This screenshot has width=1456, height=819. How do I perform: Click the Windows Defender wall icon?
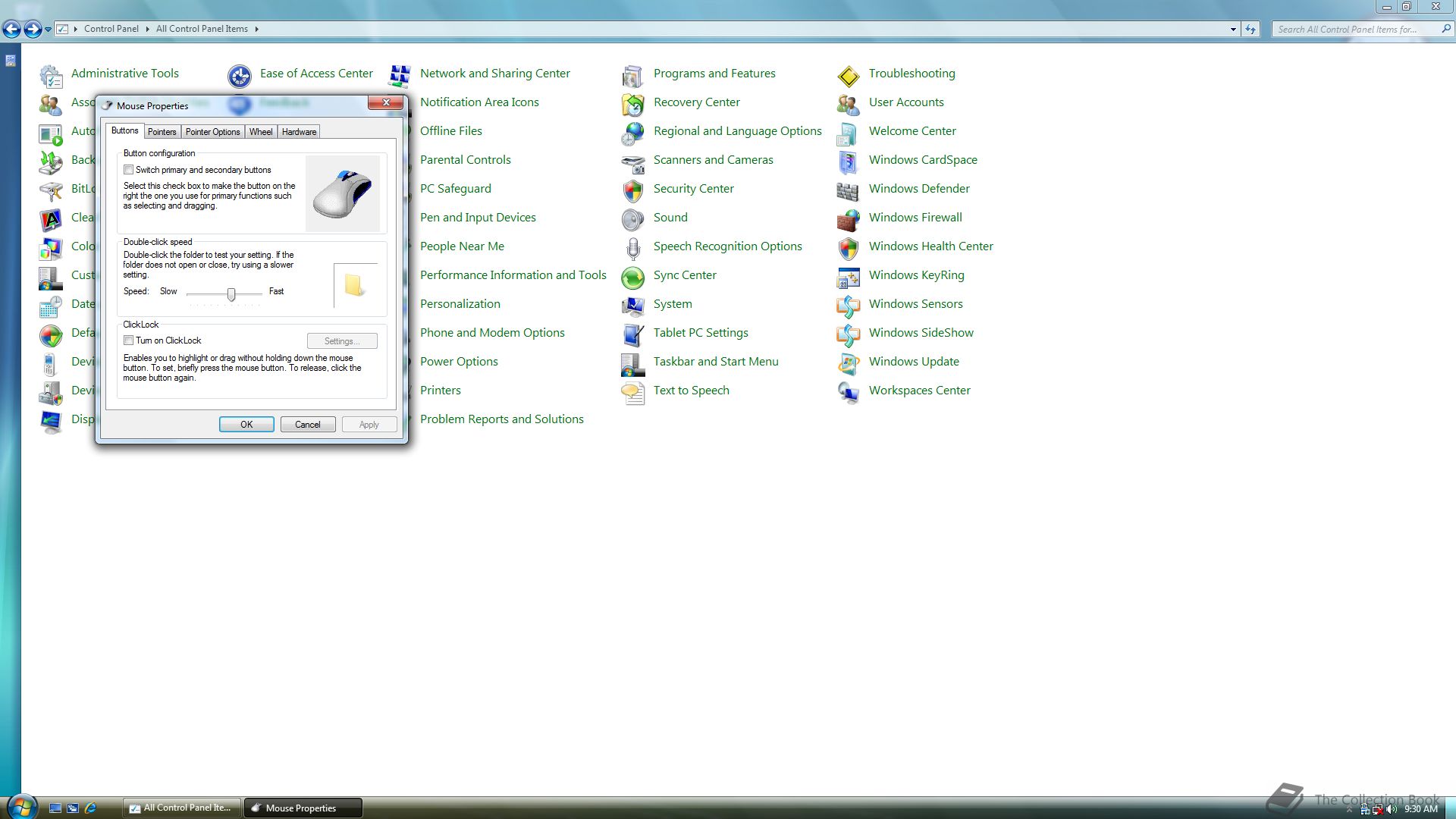tap(848, 190)
